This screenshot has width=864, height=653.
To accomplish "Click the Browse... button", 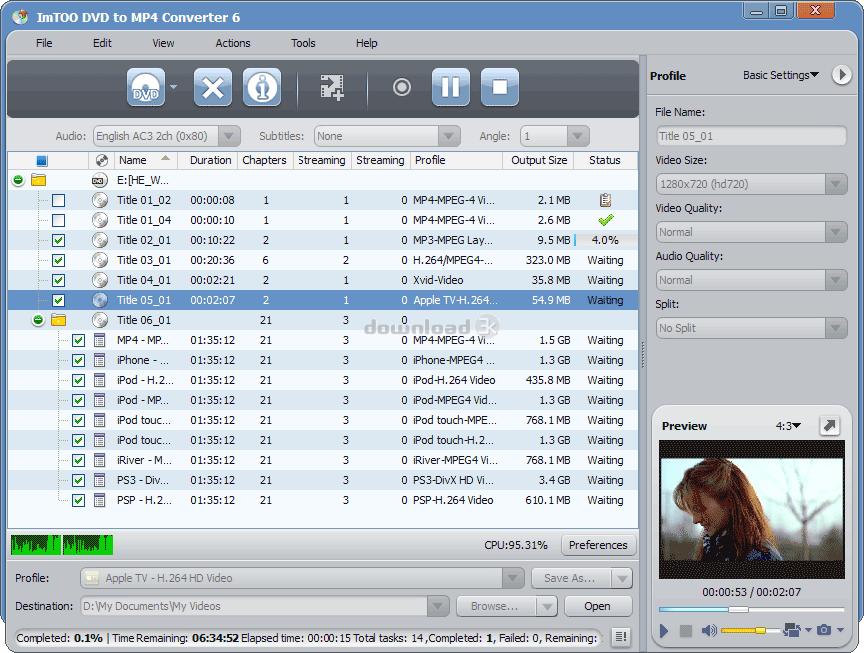I will point(495,606).
